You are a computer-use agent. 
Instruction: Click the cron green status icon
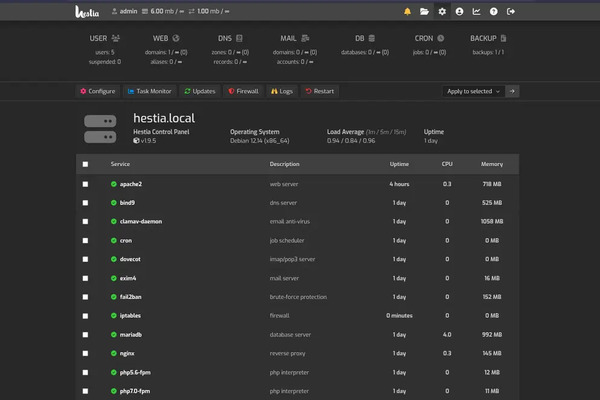point(114,240)
